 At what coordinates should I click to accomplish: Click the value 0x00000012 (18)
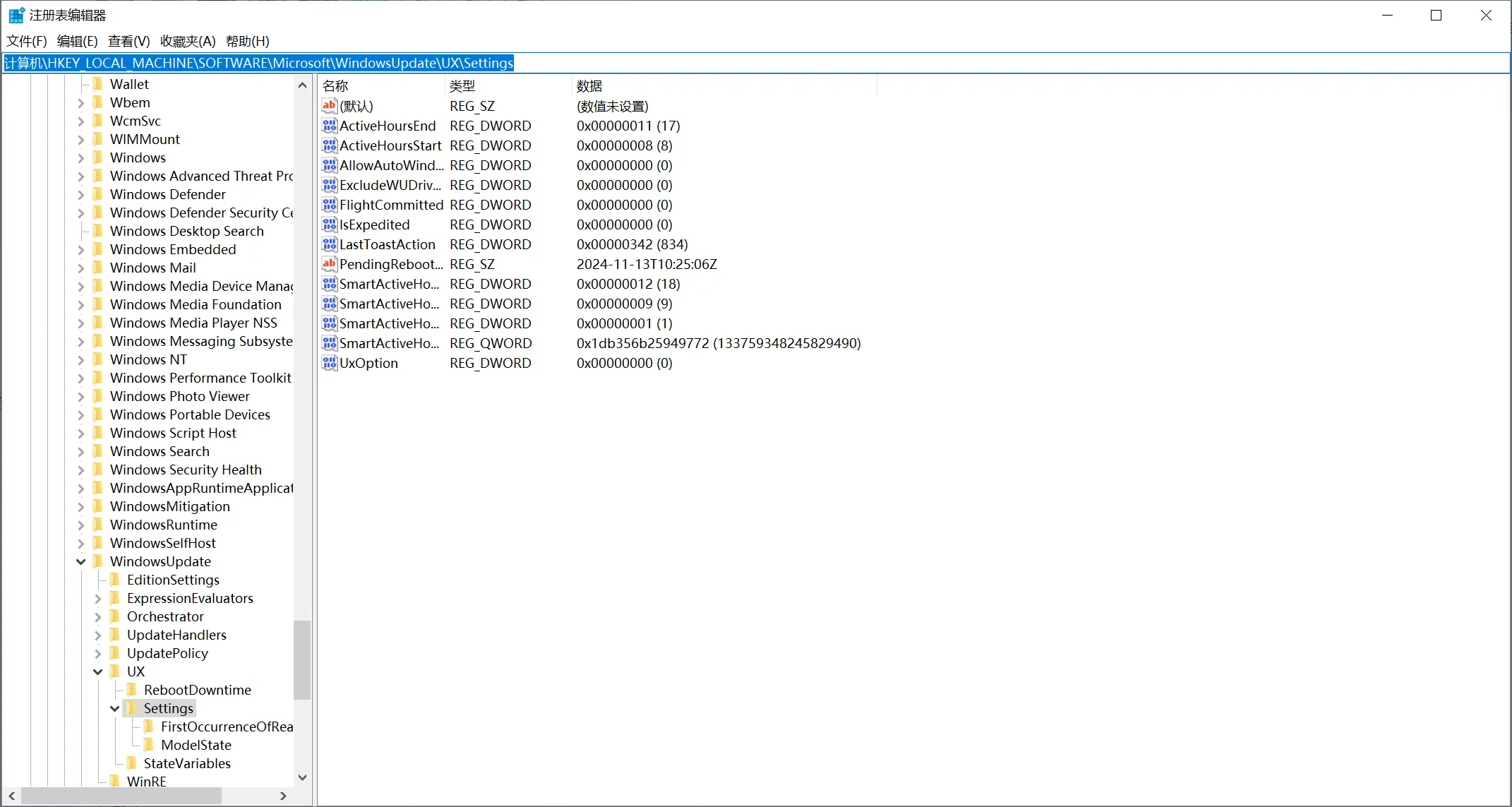pos(628,284)
